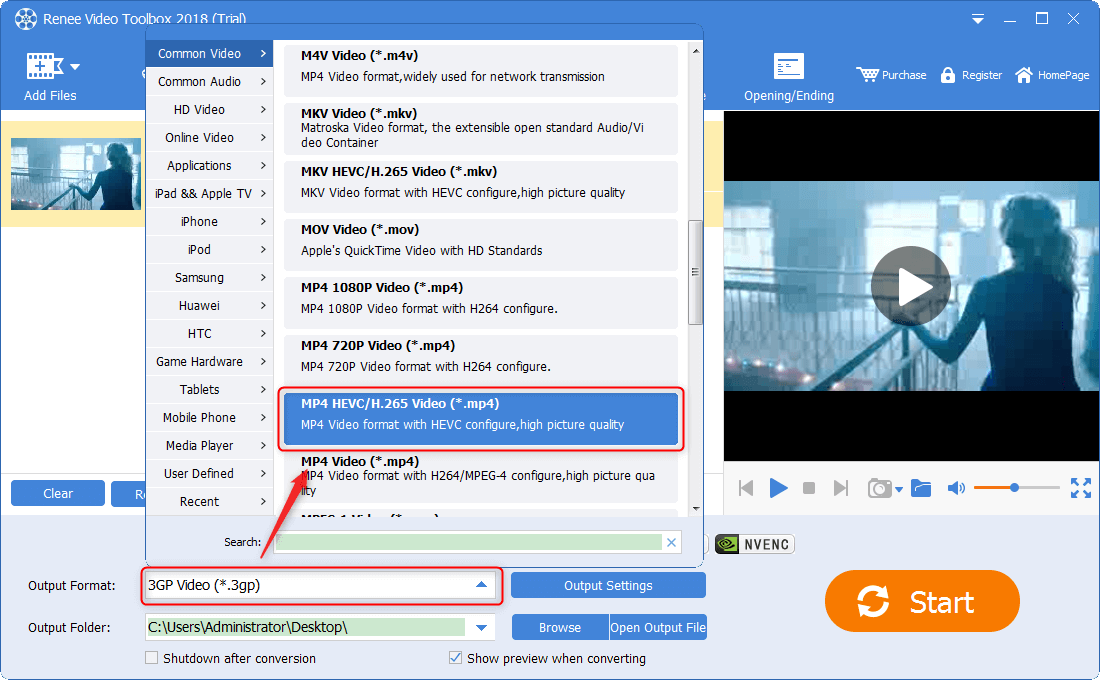The height and width of the screenshot is (680, 1100).
Task: Mute audio using speaker icon
Action: tap(956, 488)
